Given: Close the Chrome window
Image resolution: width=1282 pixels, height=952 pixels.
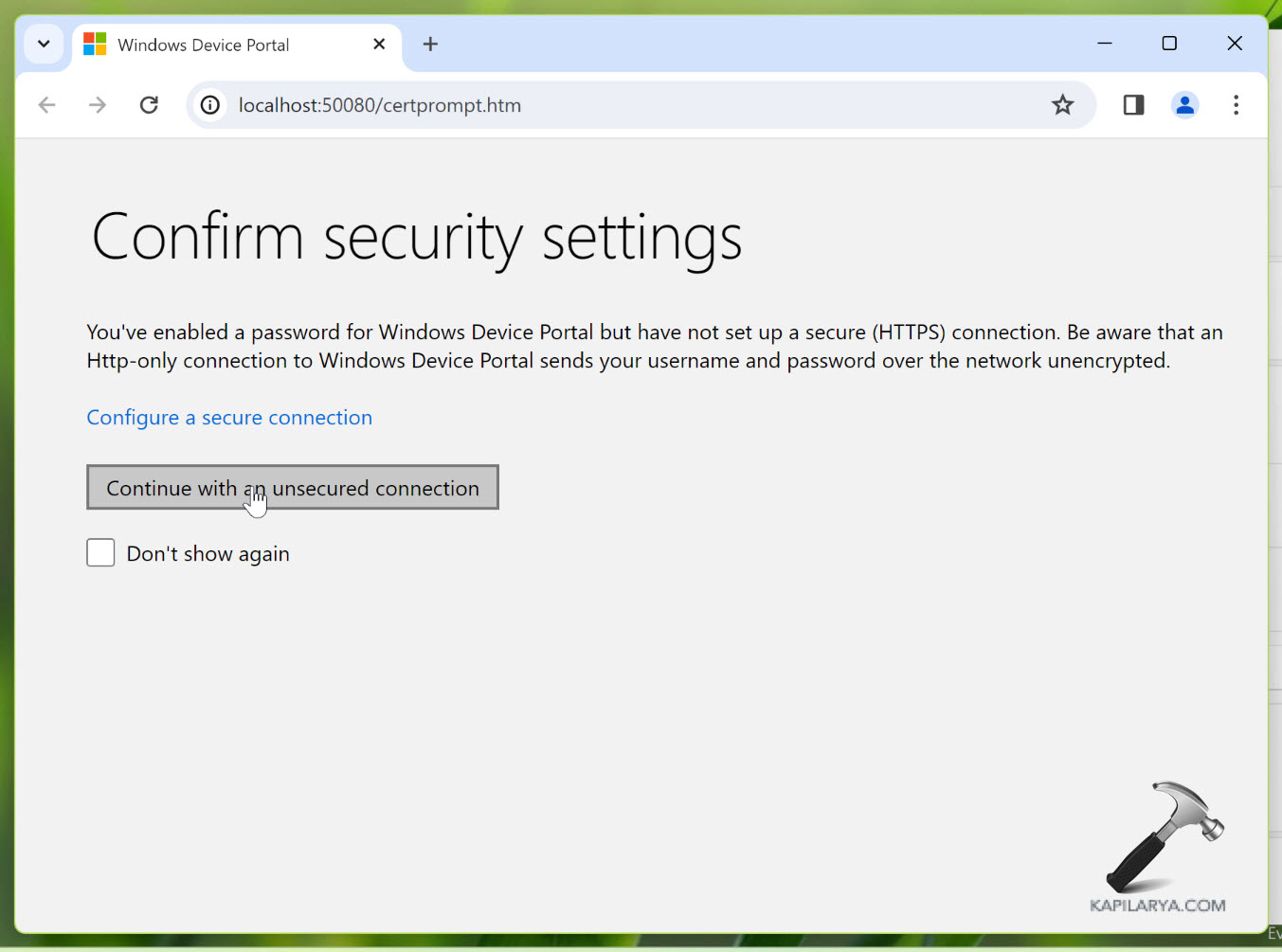Looking at the screenshot, I should (x=1235, y=44).
